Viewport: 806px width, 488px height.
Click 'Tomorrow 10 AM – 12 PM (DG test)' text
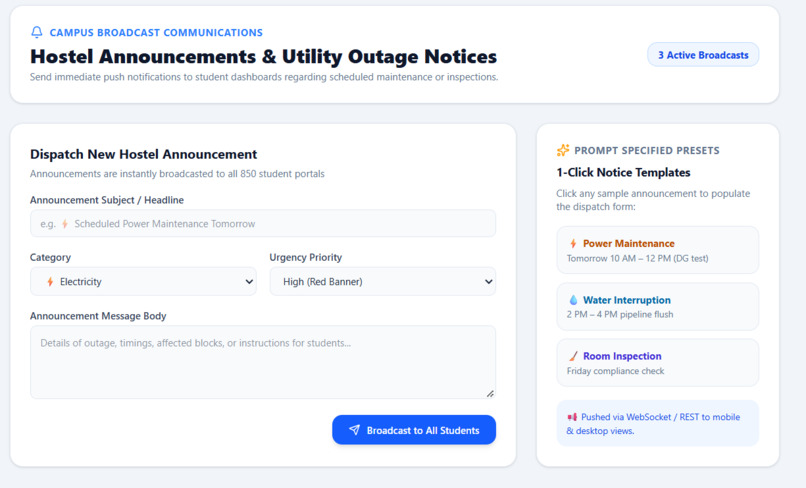(x=637, y=258)
